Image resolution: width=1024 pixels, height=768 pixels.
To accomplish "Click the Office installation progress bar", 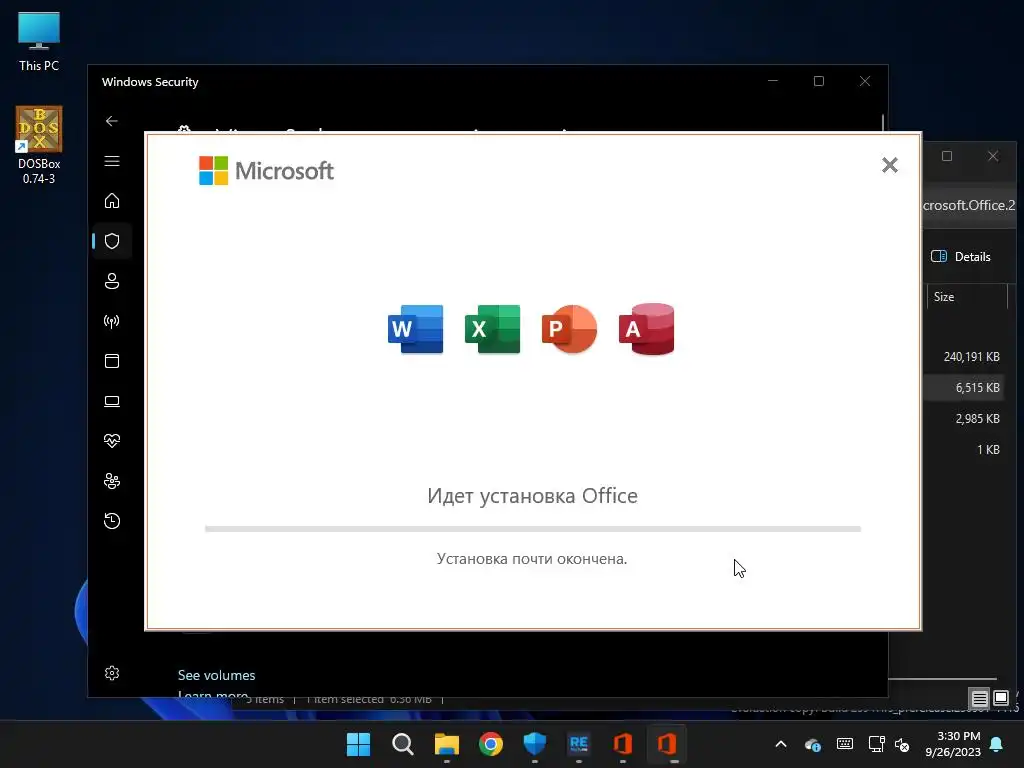I will point(533,529).
